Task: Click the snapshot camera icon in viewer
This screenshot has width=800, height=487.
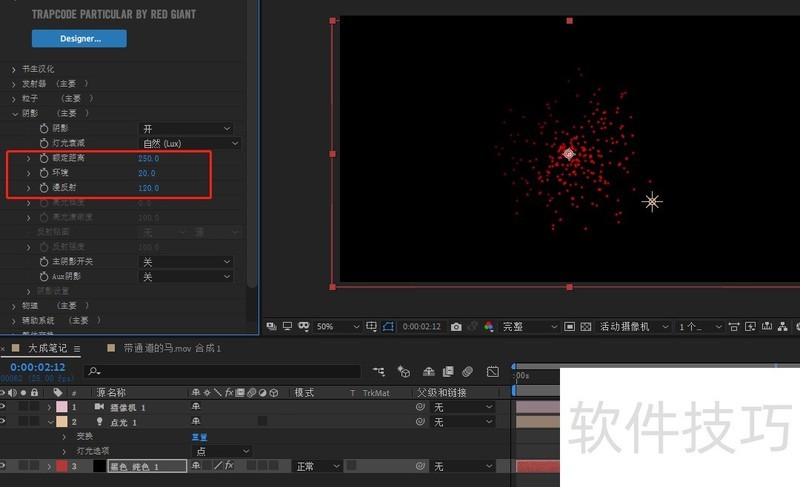Action: click(456, 327)
